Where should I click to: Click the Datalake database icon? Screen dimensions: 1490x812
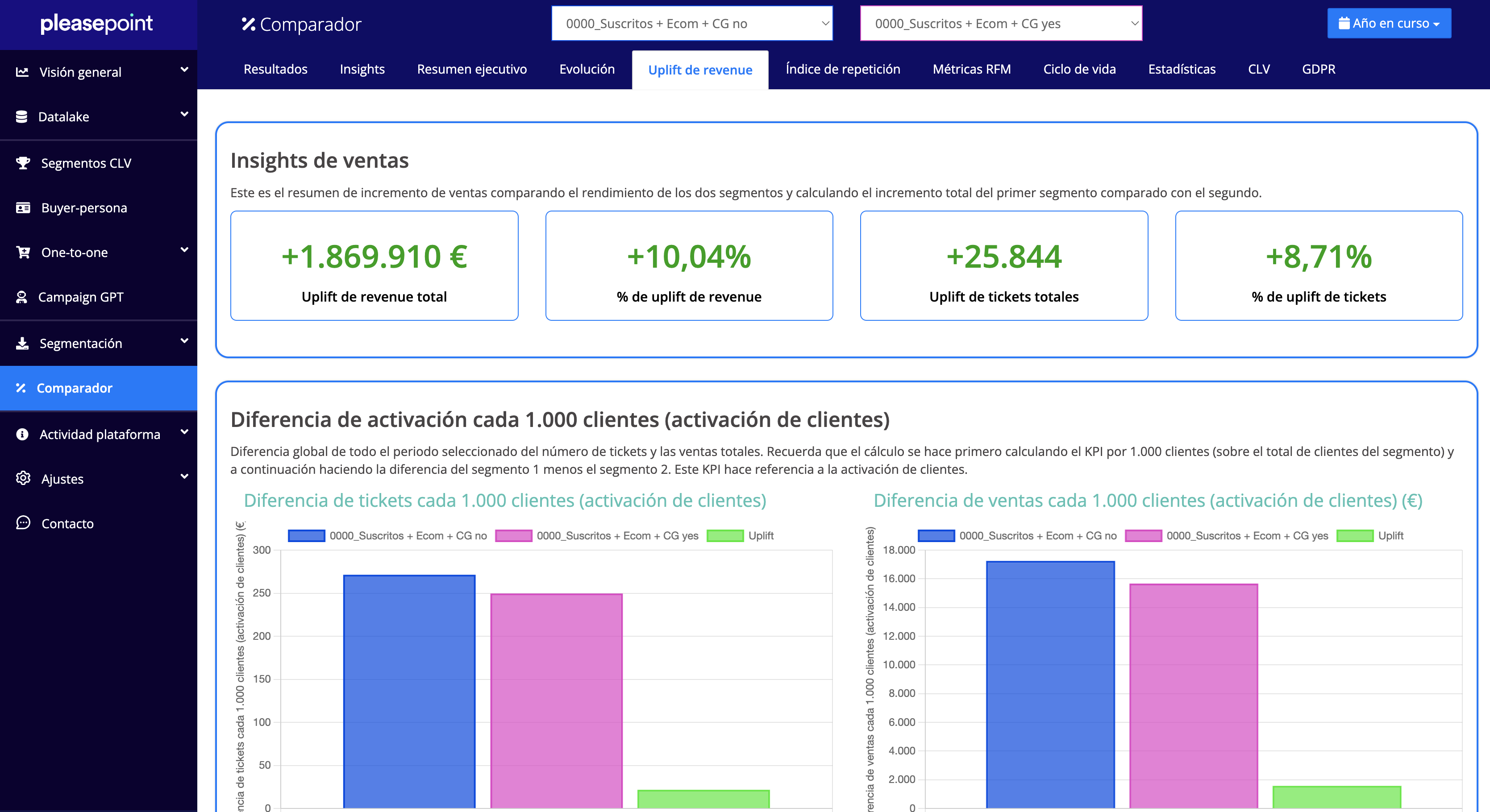pos(22,117)
